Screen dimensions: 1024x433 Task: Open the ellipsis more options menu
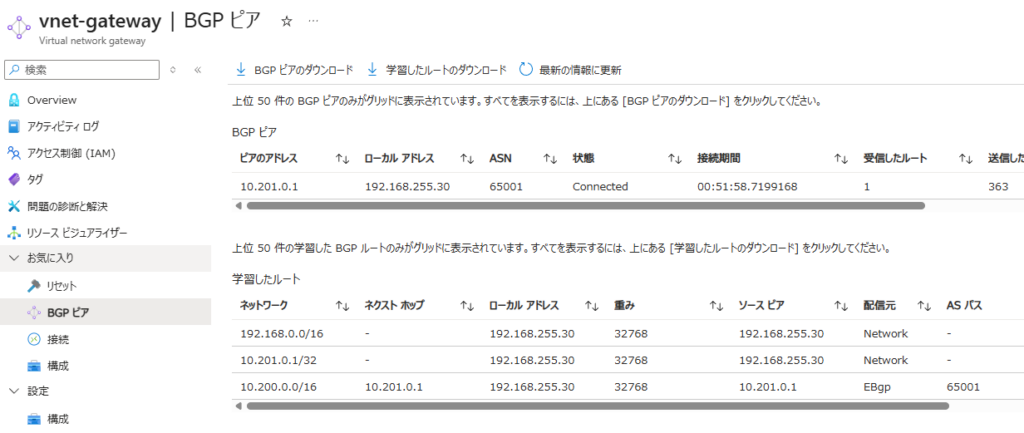[x=314, y=20]
